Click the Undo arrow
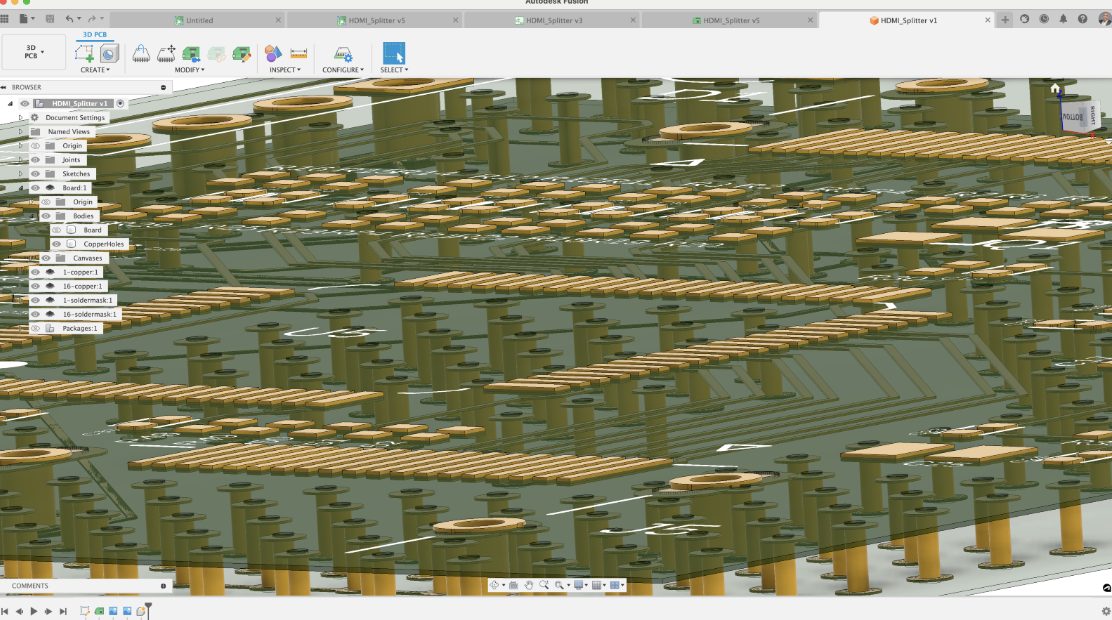The image size is (1112, 620). [70, 19]
